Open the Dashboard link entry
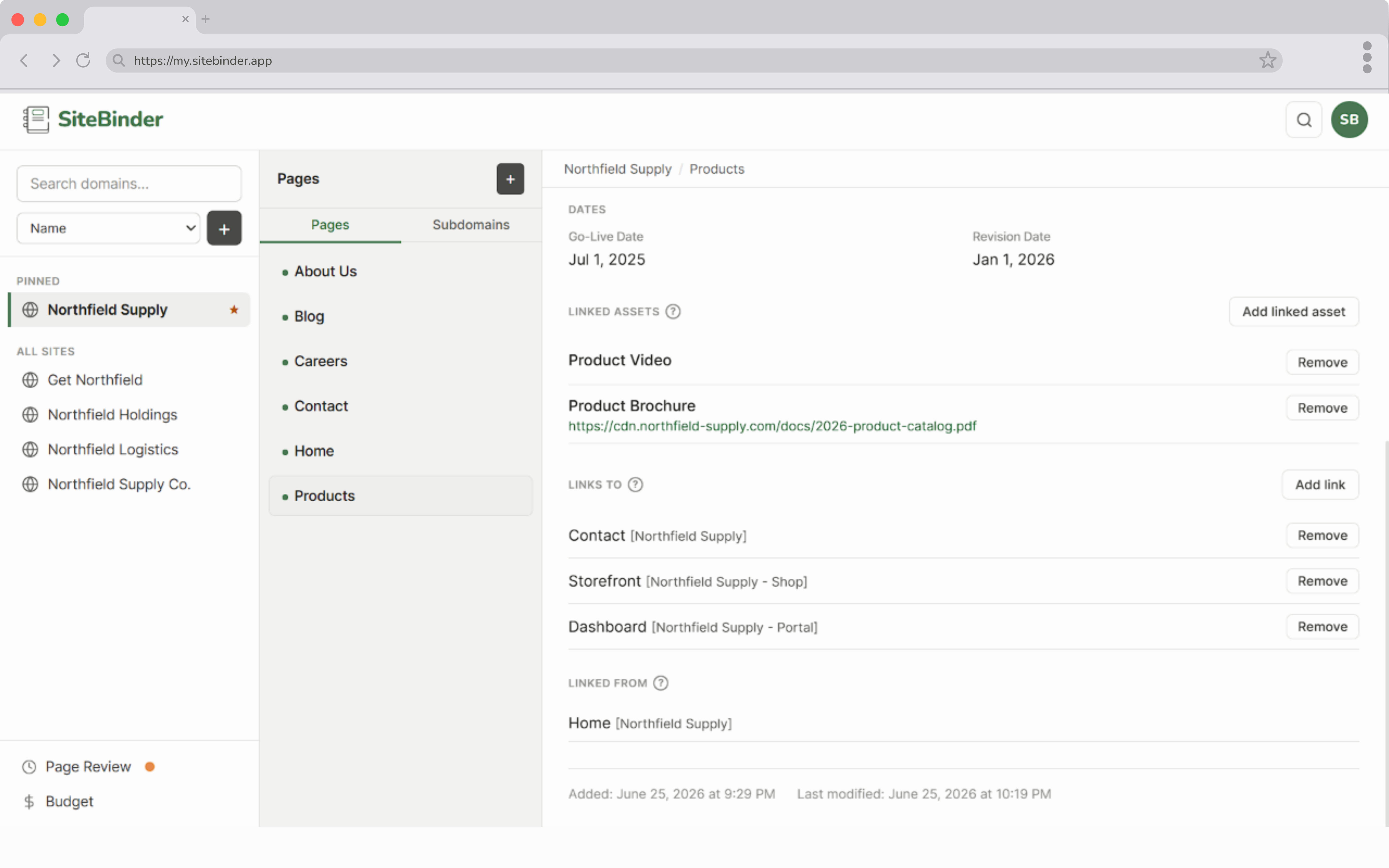The image size is (1389, 868). coord(693,627)
